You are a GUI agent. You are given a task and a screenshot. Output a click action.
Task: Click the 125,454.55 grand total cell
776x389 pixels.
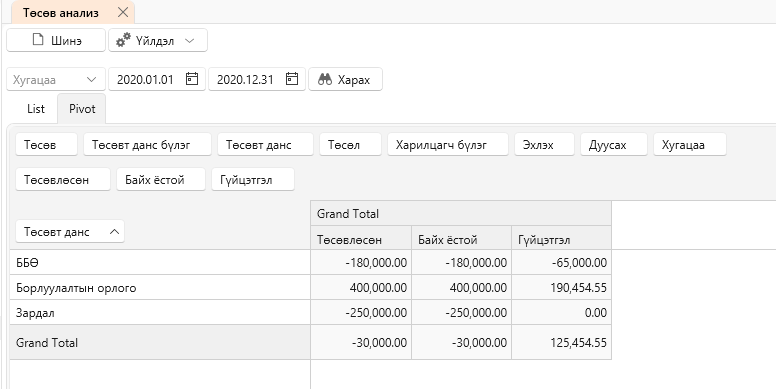pyautogui.click(x=561, y=342)
